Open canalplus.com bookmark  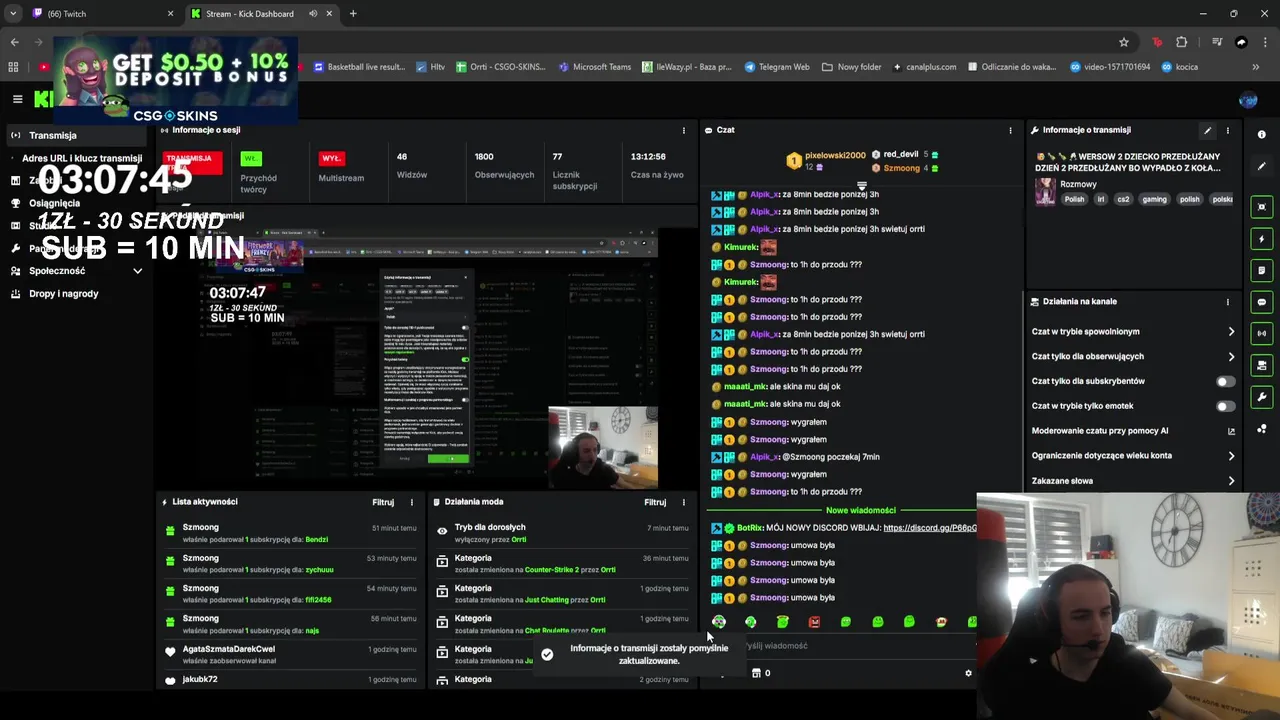tap(925, 67)
